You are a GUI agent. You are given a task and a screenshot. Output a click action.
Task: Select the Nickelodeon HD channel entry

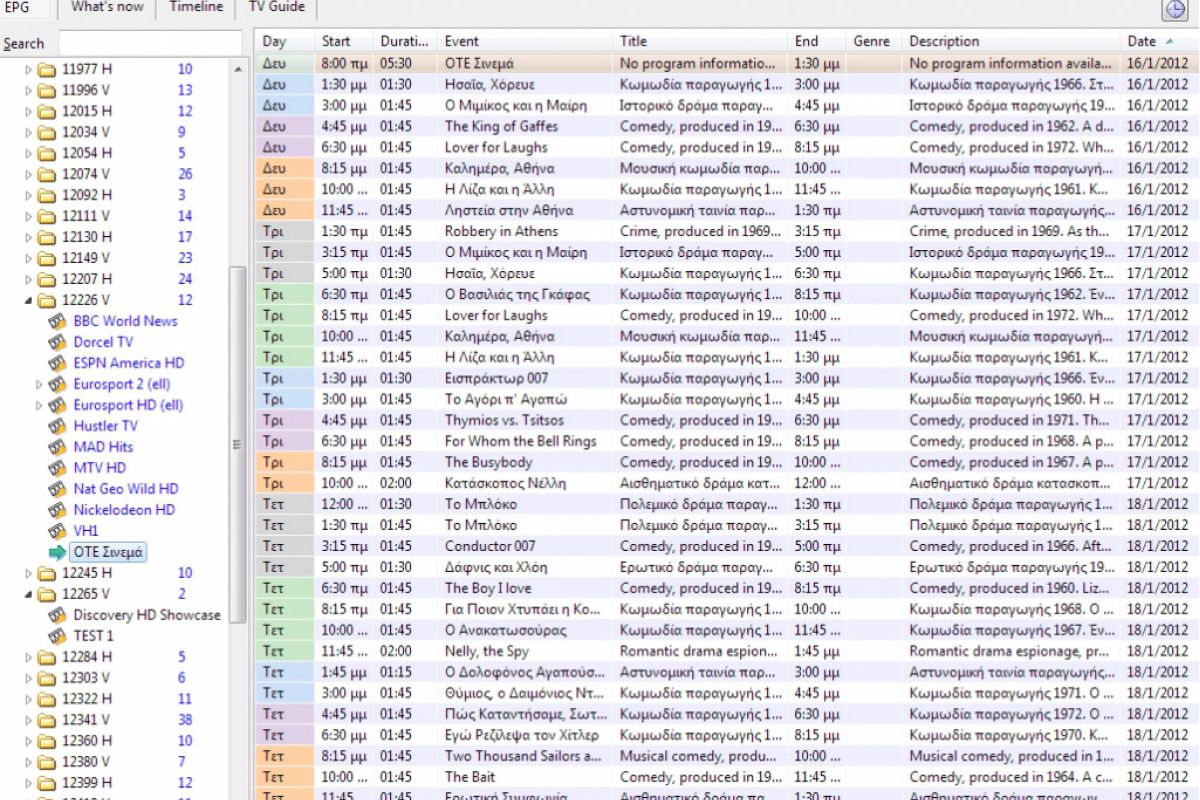point(124,510)
